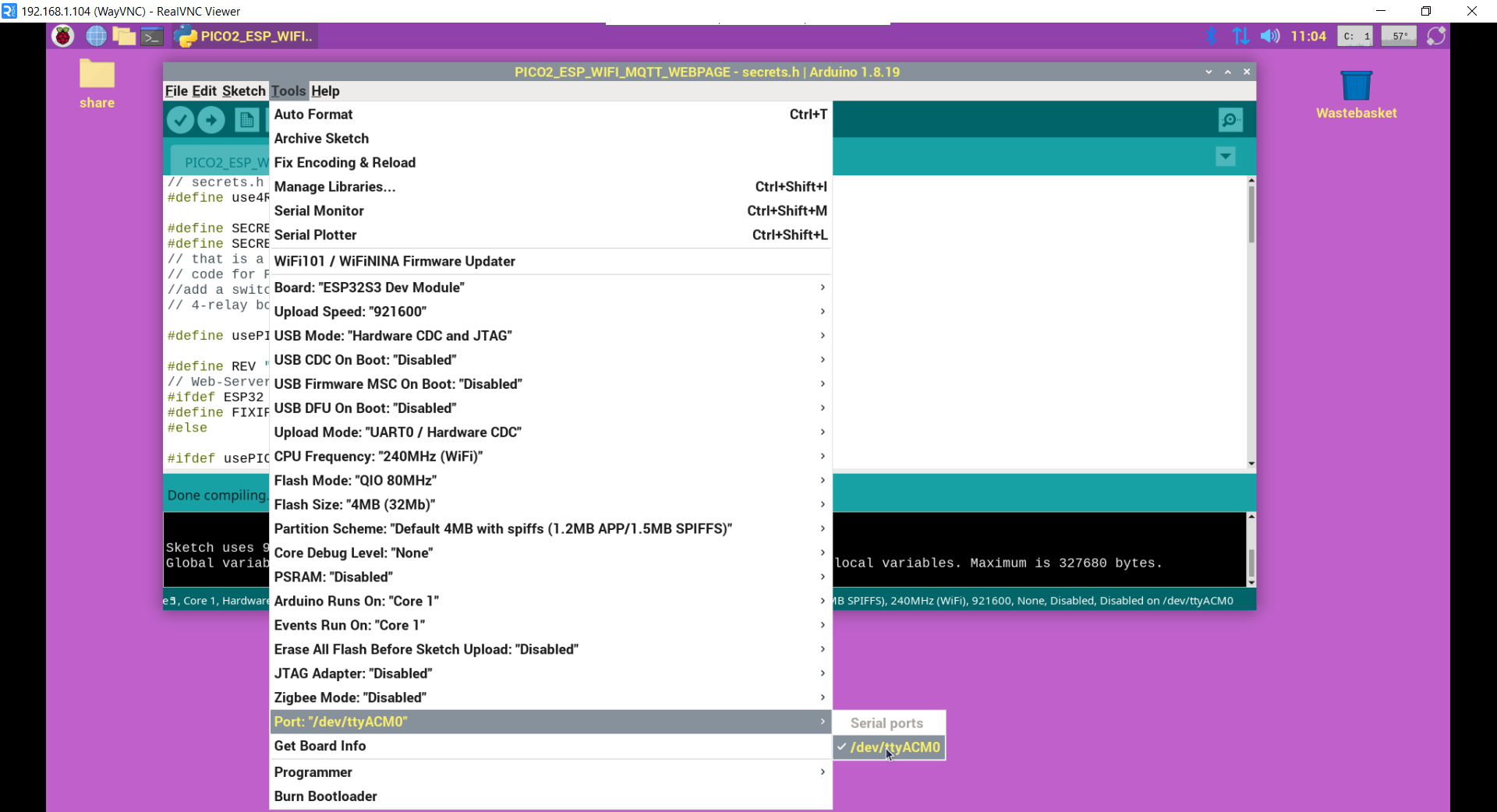Open the Raspberry Pi main menu
The height and width of the screenshot is (812, 1497).
(x=63, y=36)
